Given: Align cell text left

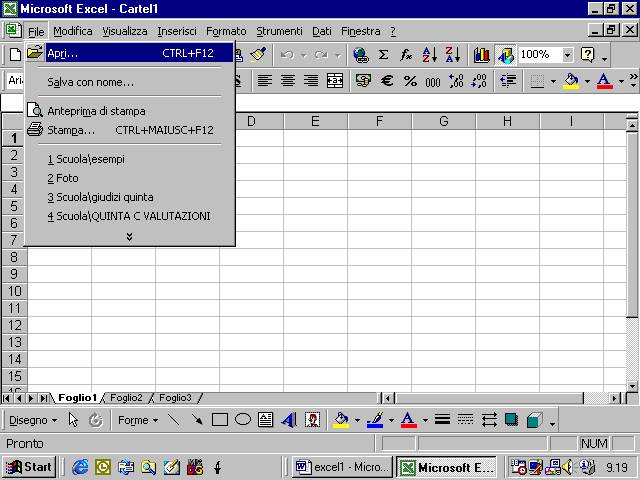Looking at the screenshot, I should [x=264, y=80].
